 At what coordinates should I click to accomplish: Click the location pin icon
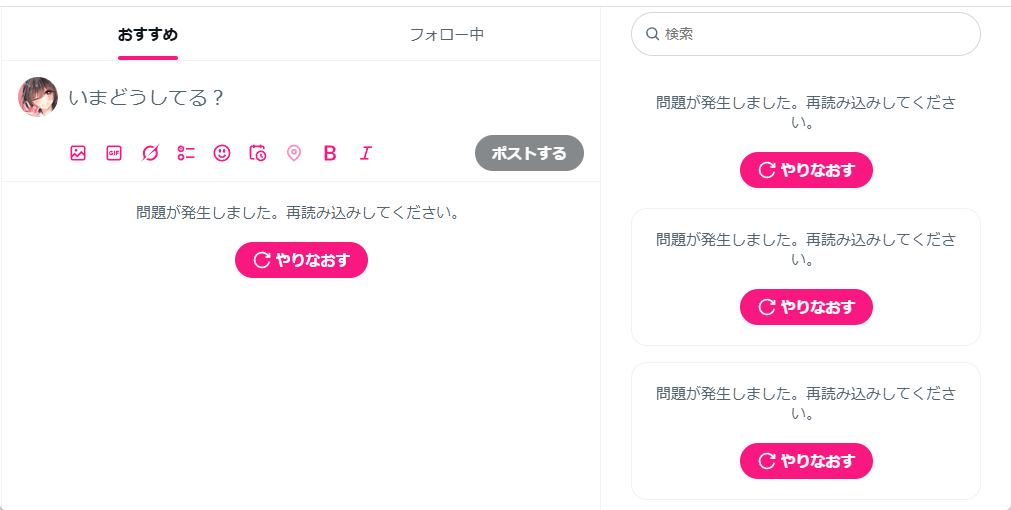[x=294, y=153]
